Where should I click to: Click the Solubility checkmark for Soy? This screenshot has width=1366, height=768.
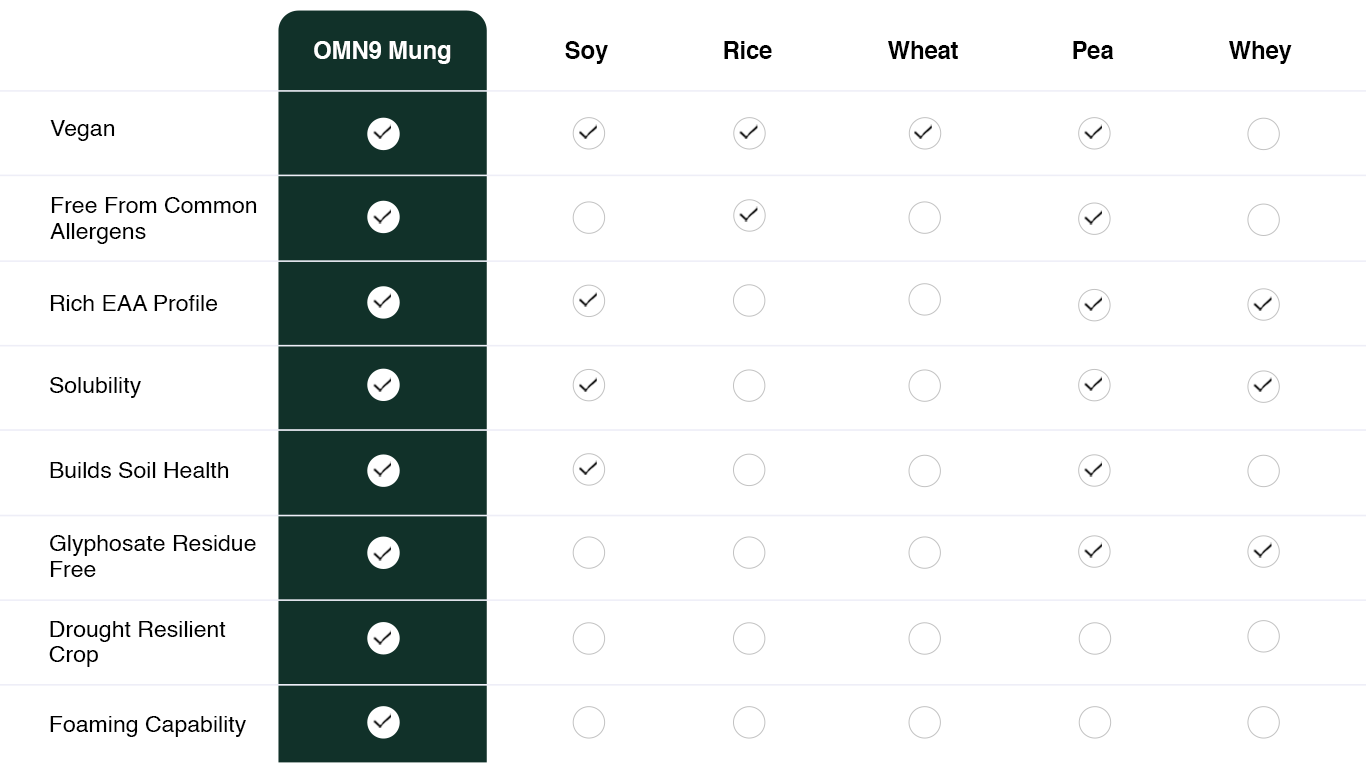[588, 385]
